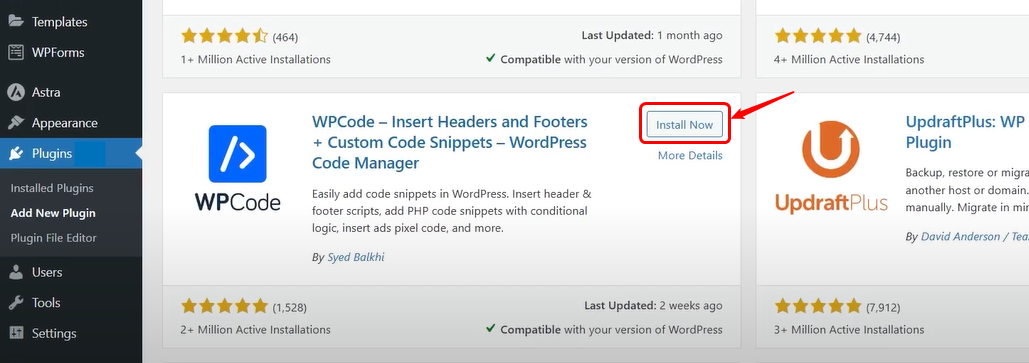The height and width of the screenshot is (363, 1029).
Task: Click 'Last Updated: 2 weeks ago' text
Action: [x=653, y=306]
